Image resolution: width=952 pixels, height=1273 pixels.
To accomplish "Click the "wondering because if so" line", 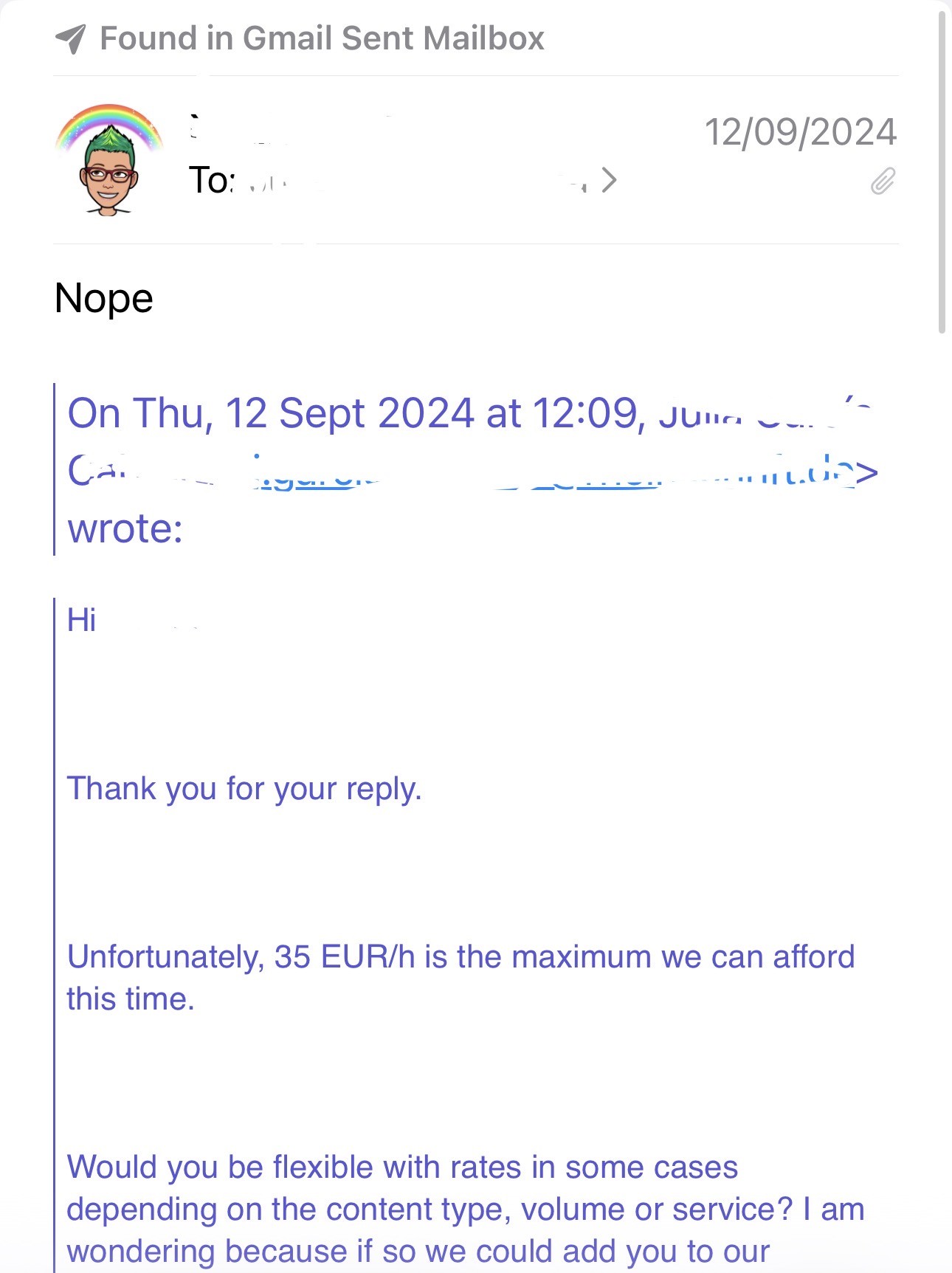I will (418, 1252).
